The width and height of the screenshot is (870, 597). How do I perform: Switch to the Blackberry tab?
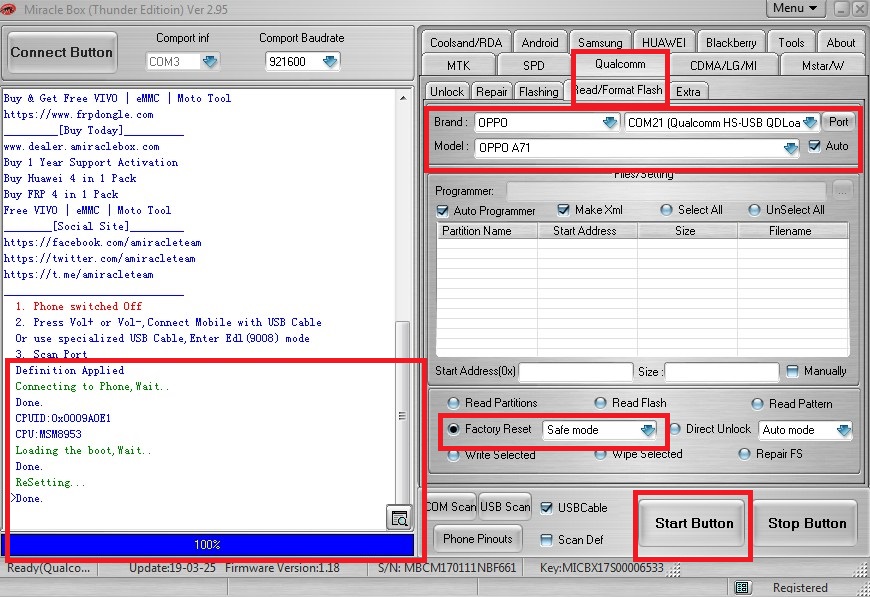(731, 43)
